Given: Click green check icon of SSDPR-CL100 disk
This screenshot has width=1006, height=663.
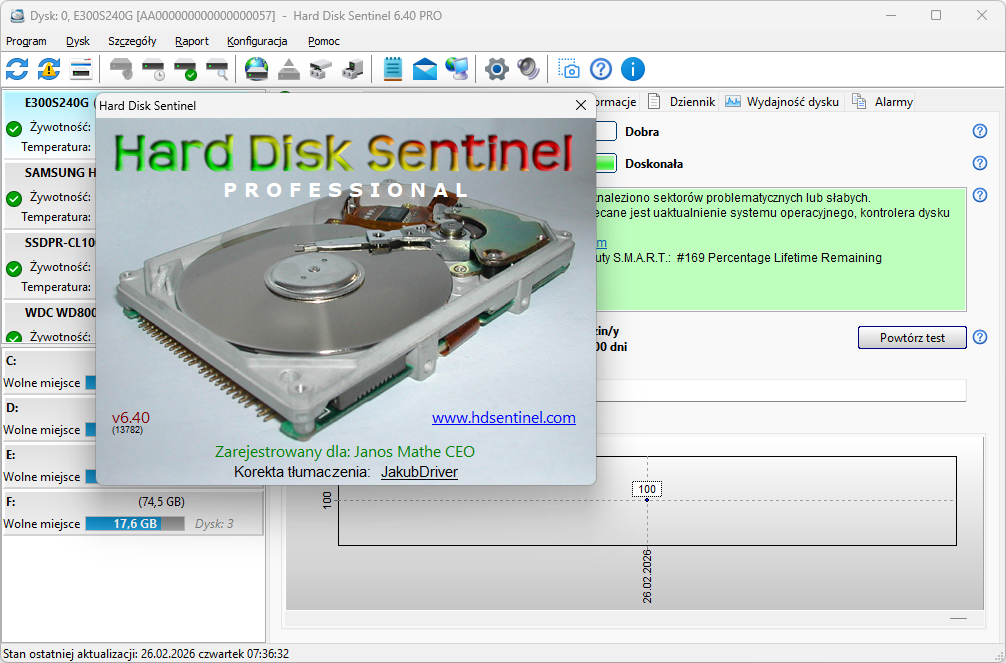Looking at the screenshot, I should pos(14,269).
